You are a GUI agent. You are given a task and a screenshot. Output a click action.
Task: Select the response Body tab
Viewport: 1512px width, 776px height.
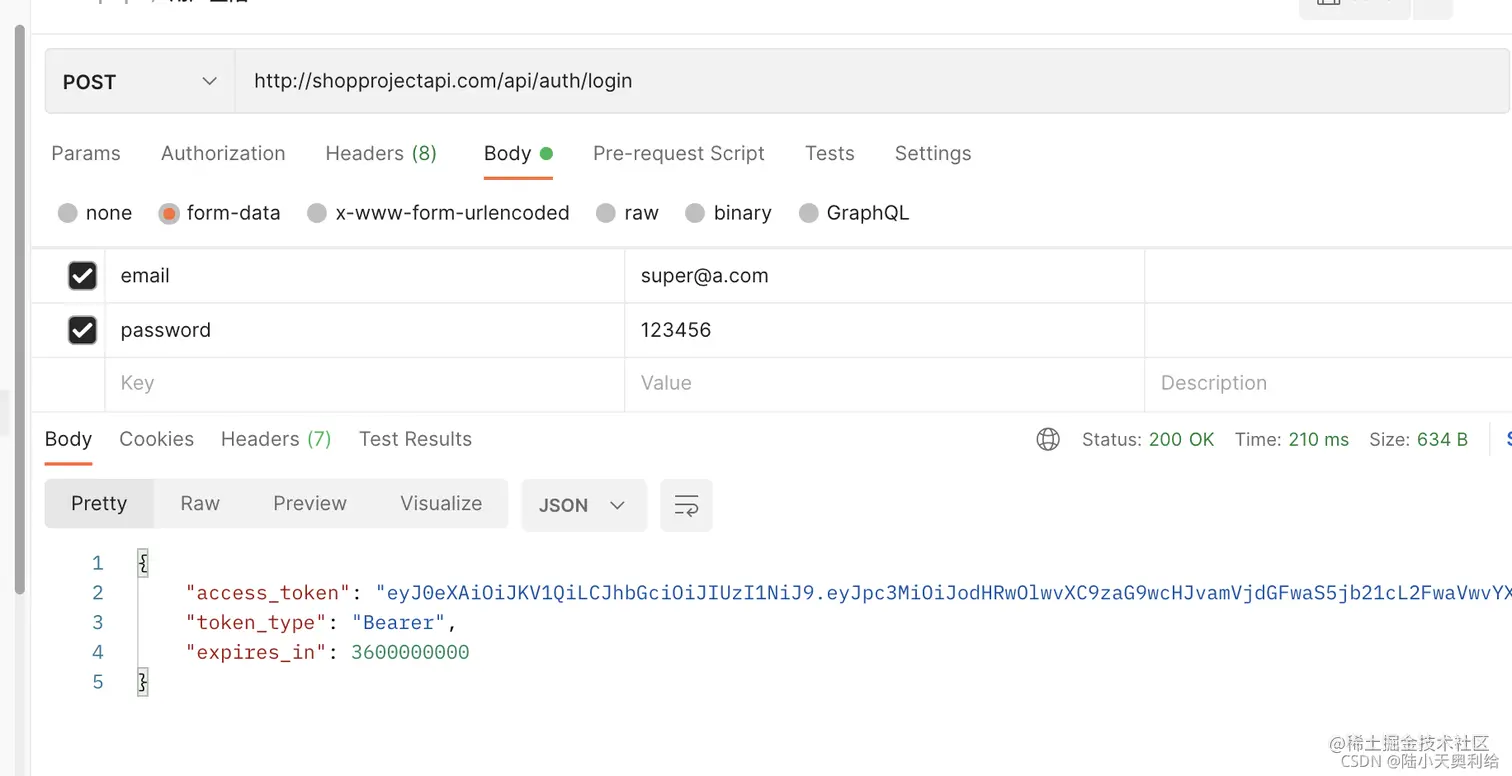pos(68,439)
